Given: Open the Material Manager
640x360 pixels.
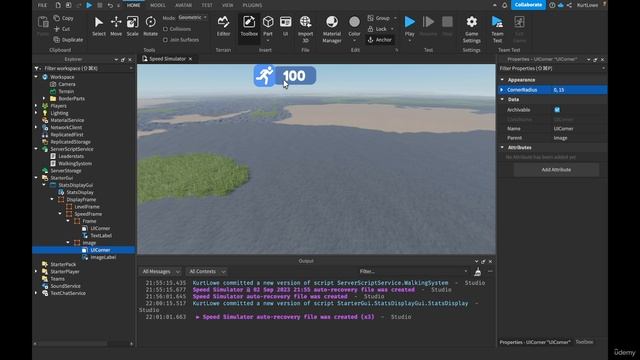Looking at the screenshot, I should pyautogui.click(x=332, y=29).
